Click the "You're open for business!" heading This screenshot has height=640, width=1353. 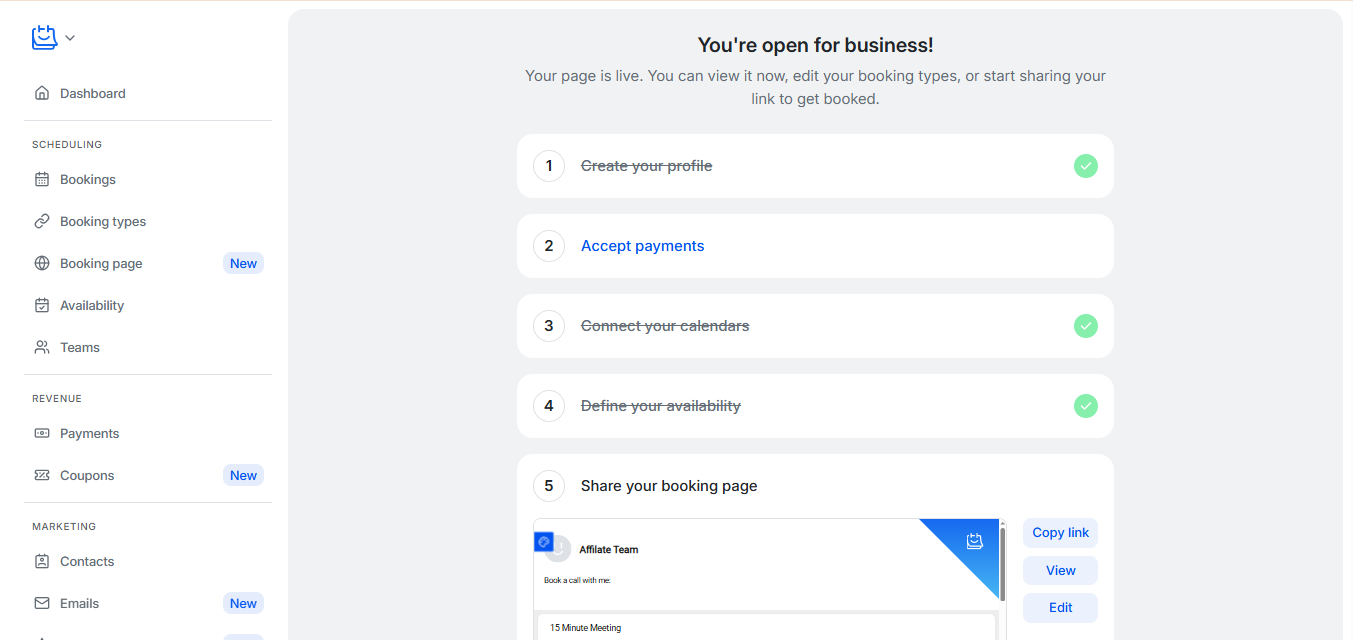815,45
